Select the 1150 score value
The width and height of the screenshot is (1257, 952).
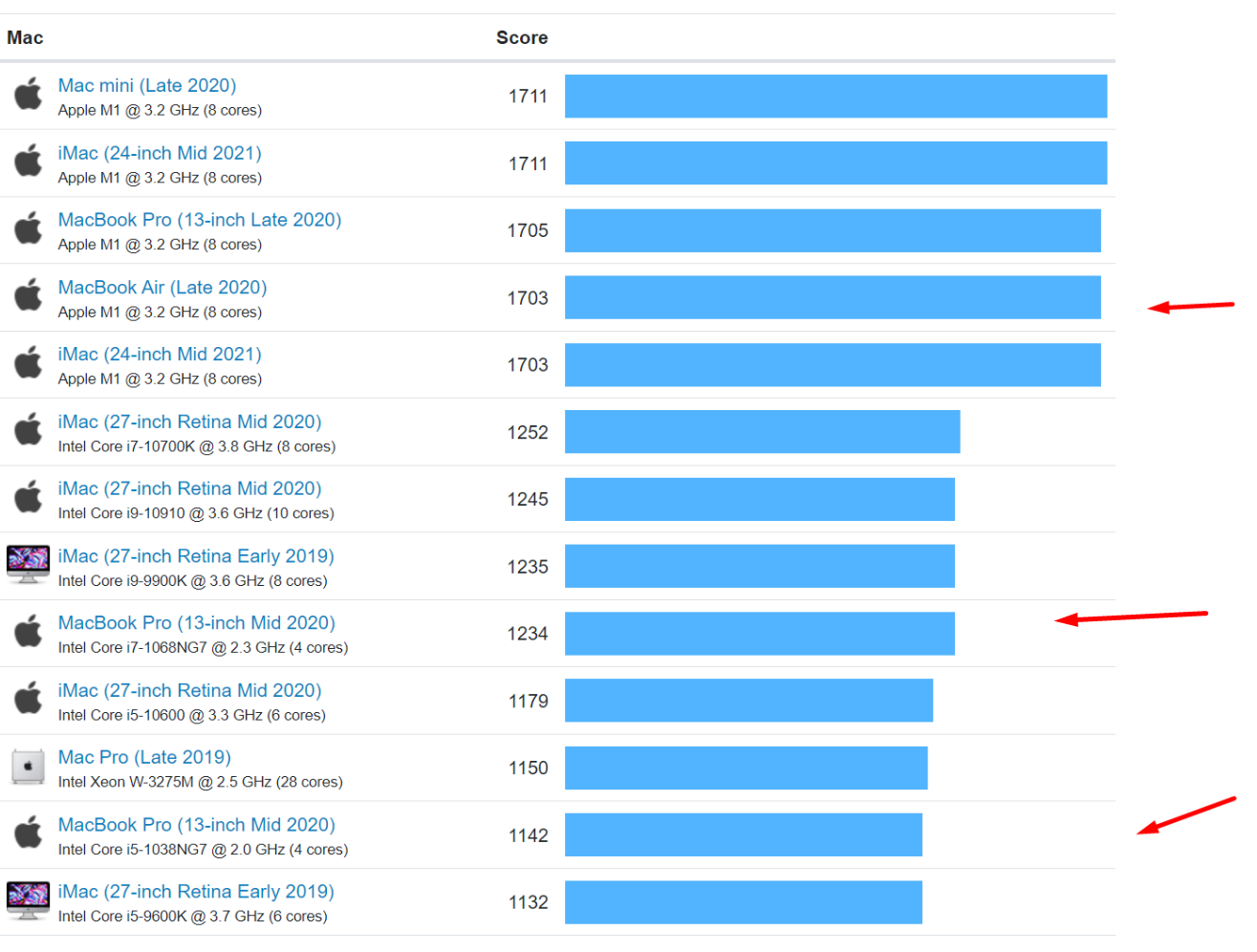point(528,768)
